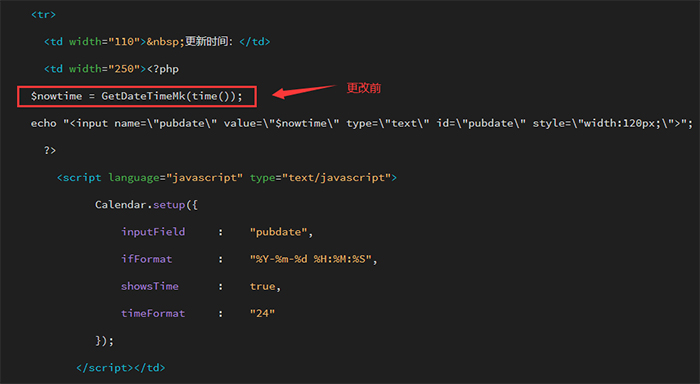Image resolution: width=700 pixels, height=384 pixels.
Task: Click the "24" timeFormat value
Action: coord(262,313)
